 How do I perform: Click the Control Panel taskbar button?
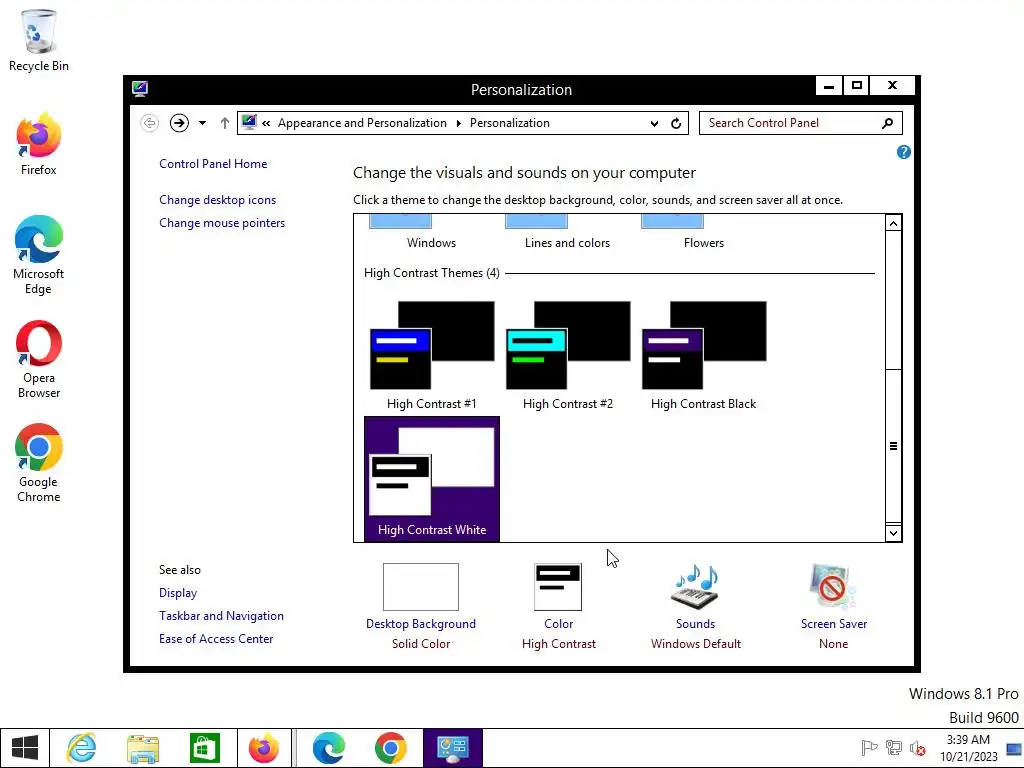coord(453,748)
